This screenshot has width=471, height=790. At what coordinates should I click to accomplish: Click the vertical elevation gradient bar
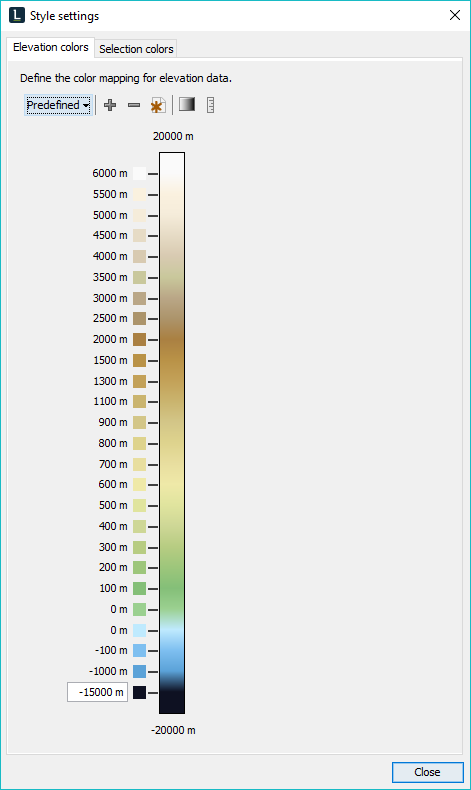172,433
